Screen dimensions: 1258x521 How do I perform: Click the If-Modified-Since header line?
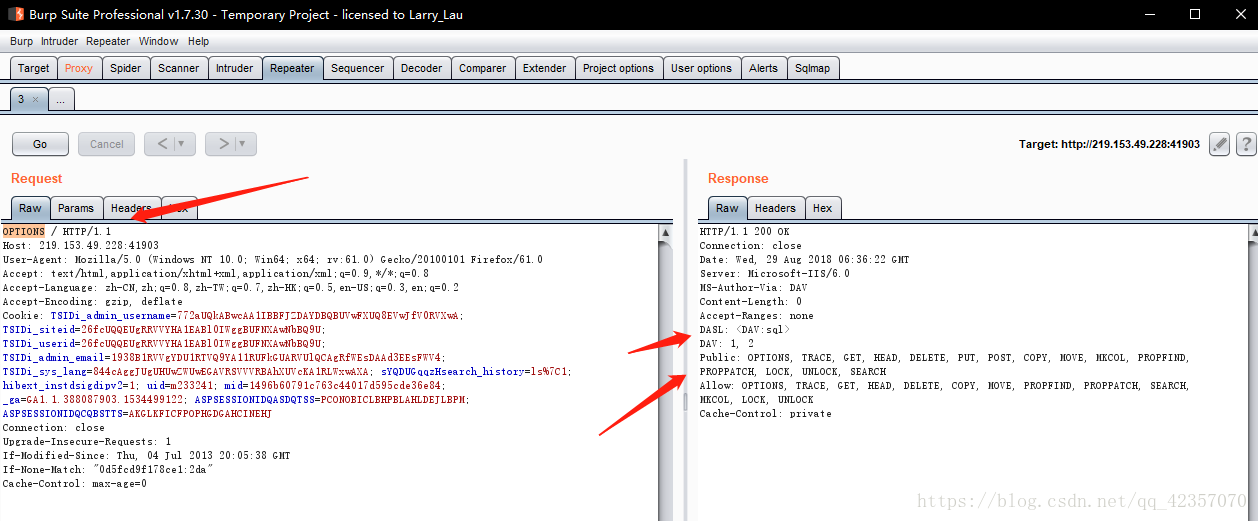[x=146, y=455]
